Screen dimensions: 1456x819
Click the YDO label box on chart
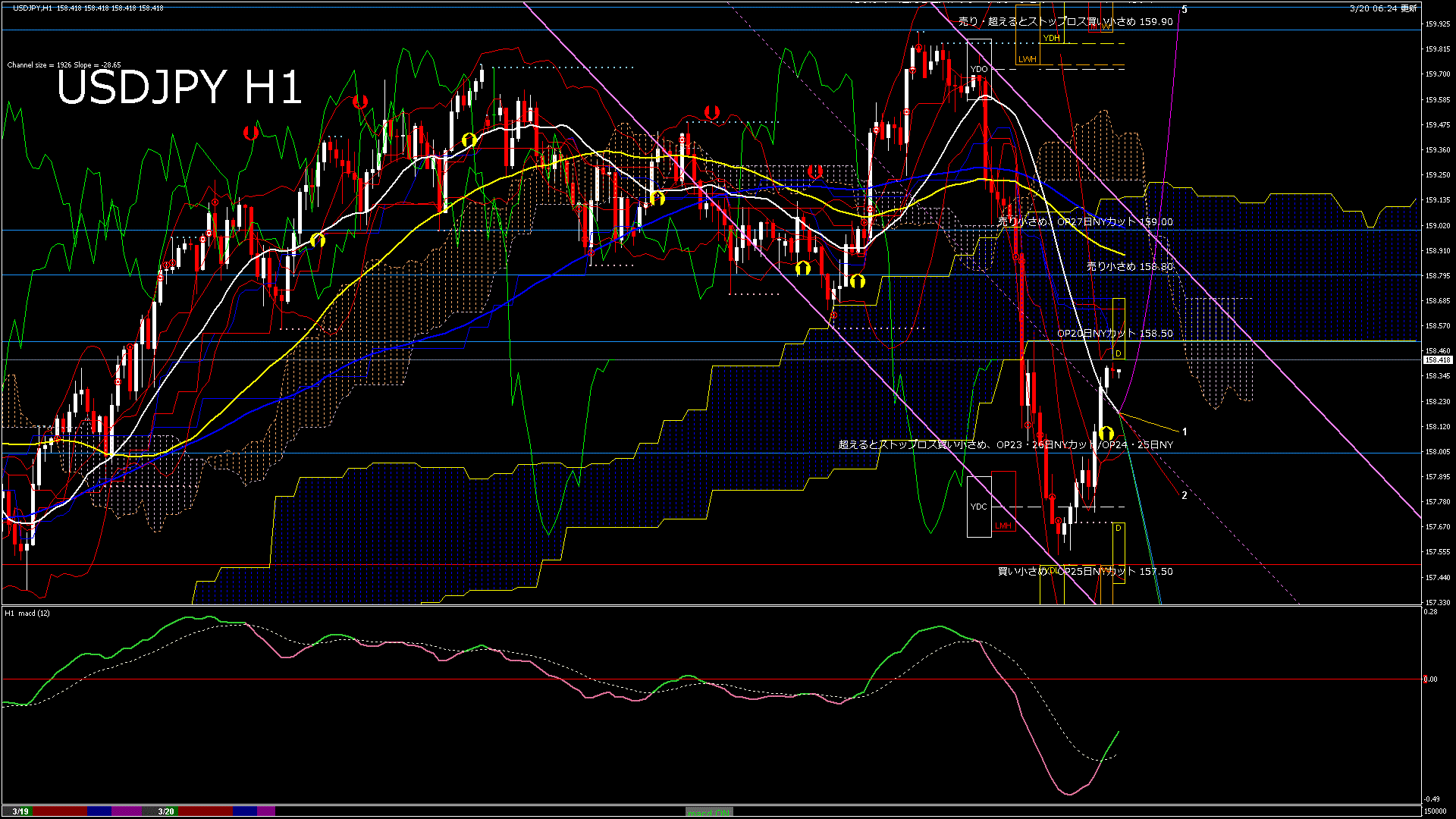pyautogui.click(x=979, y=69)
